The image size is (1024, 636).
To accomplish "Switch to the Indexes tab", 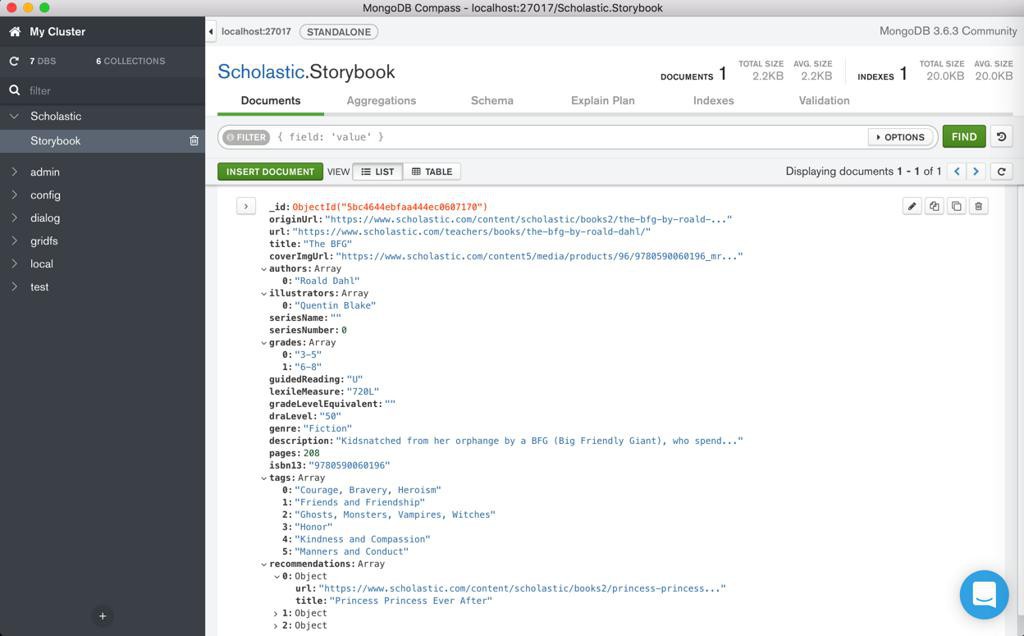I will click(x=713, y=101).
